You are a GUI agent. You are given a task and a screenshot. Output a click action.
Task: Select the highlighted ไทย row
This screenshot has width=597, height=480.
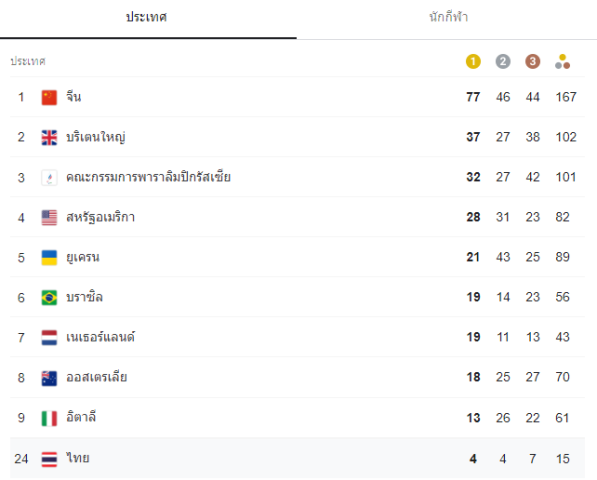click(297, 458)
